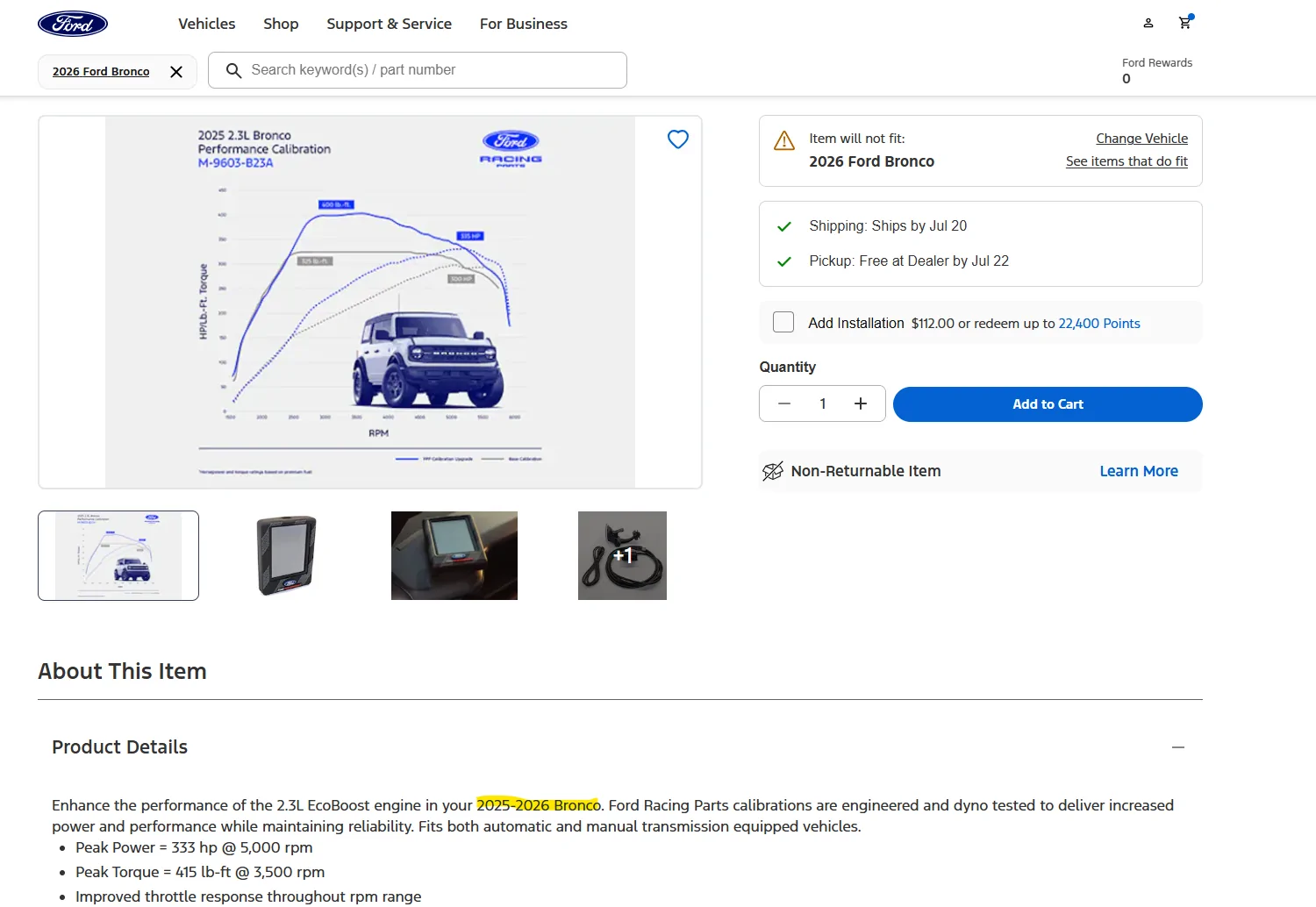
Task: Click the Shipping: Ships by Jul 20 text
Action: tap(888, 226)
